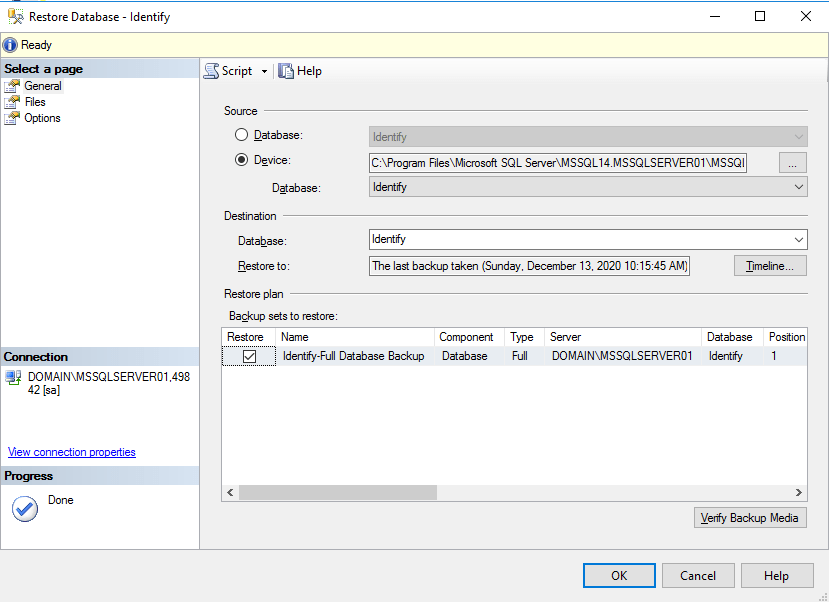The image size is (829, 602).
Task: Select the Database source radio button
Action: coord(240,135)
